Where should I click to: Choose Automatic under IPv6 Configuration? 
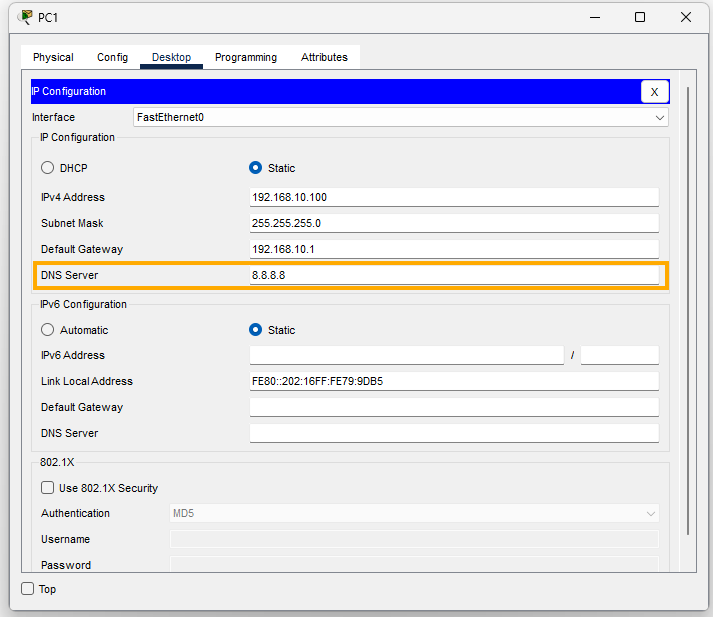47,330
